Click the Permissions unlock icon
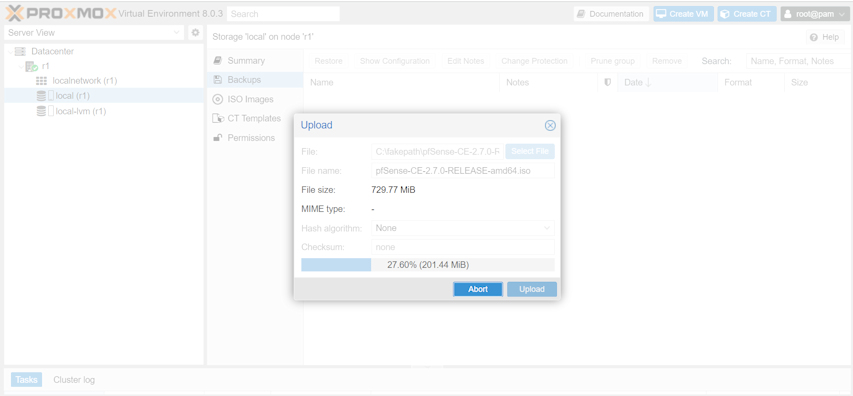 (x=218, y=138)
